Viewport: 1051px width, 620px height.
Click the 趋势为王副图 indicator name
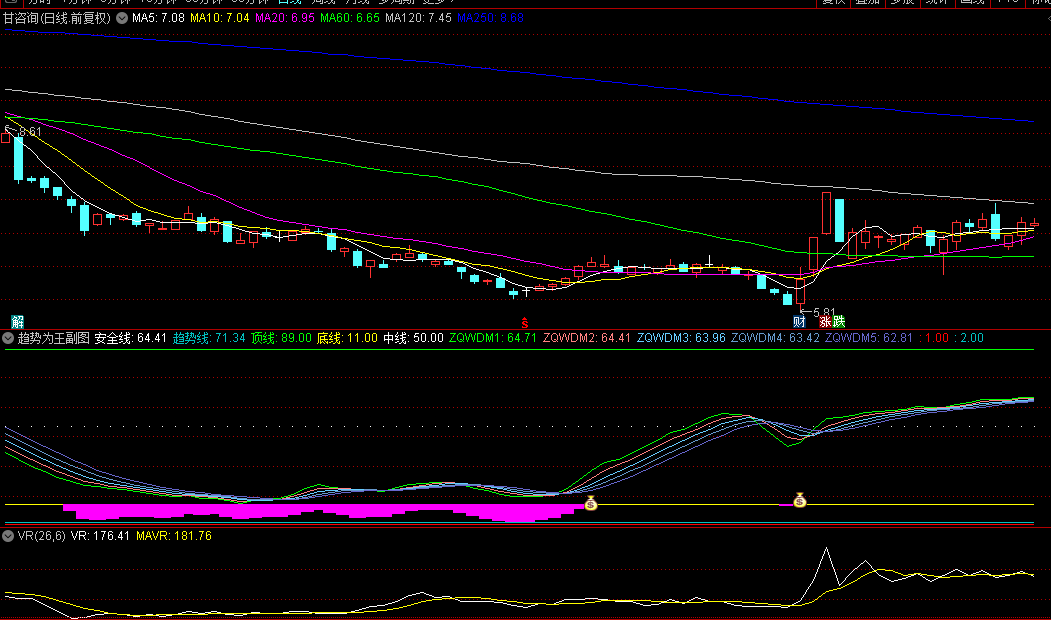click(54, 338)
